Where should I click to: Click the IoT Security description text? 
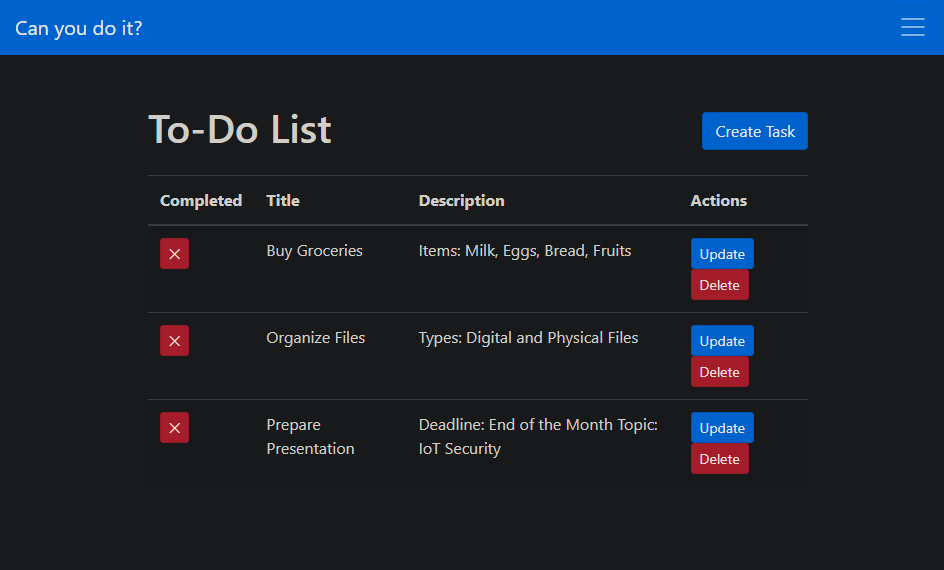[459, 449]
